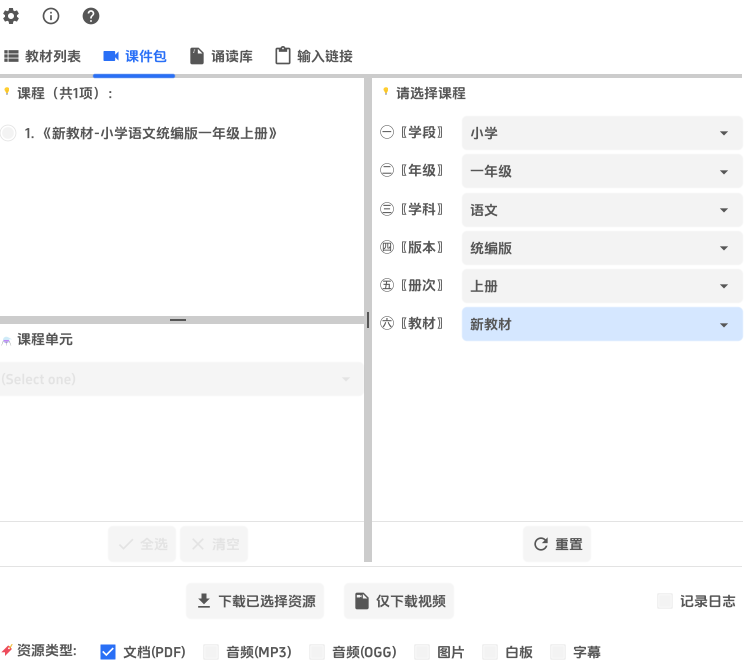Viewport: 746px width, 671px height.
Task: Click the horizontal panel splitter handle
Action: [178, 320]
